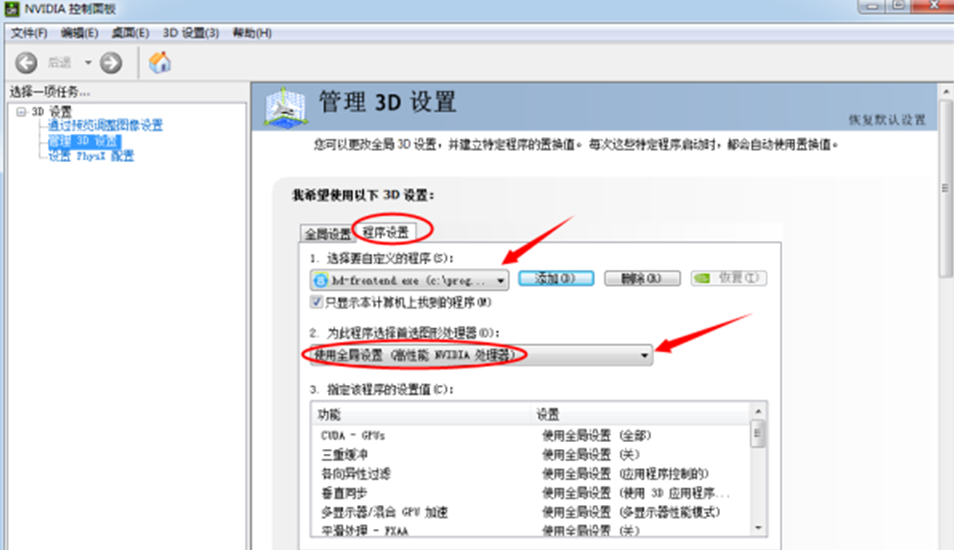Switch to the 全局设置 tab

coord(327,234)
